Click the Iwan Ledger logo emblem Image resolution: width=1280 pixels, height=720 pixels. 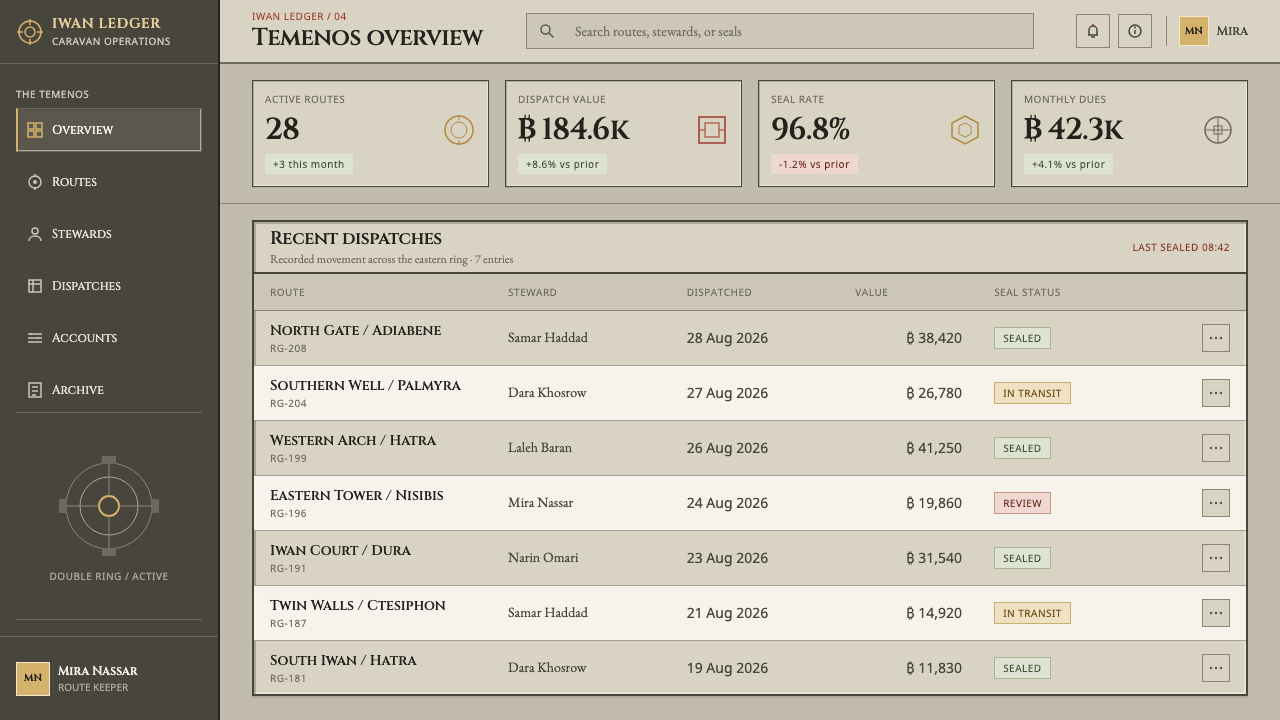tap(30, 32)
